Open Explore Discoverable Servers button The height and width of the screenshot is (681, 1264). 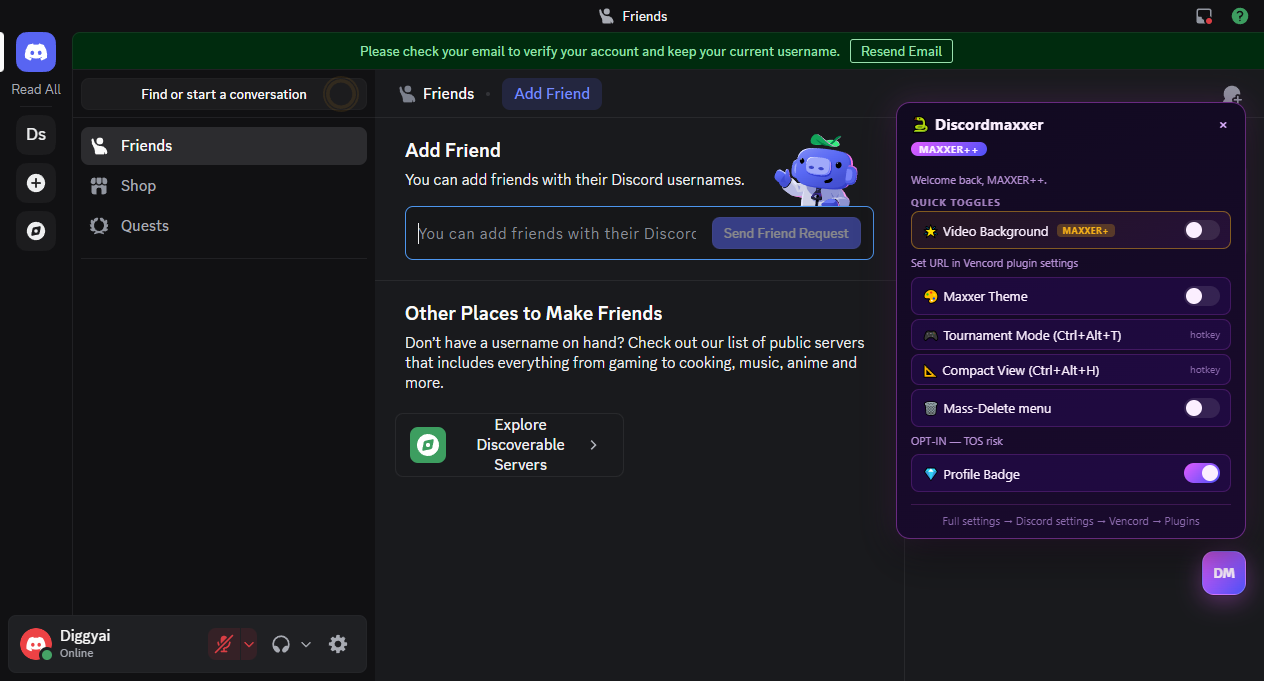click(x=509, y=445)
